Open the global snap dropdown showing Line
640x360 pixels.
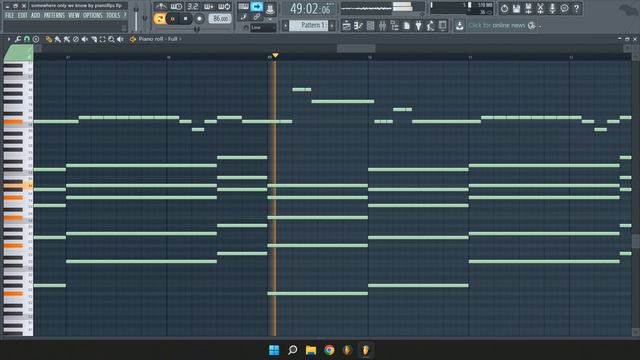(263, 27)
